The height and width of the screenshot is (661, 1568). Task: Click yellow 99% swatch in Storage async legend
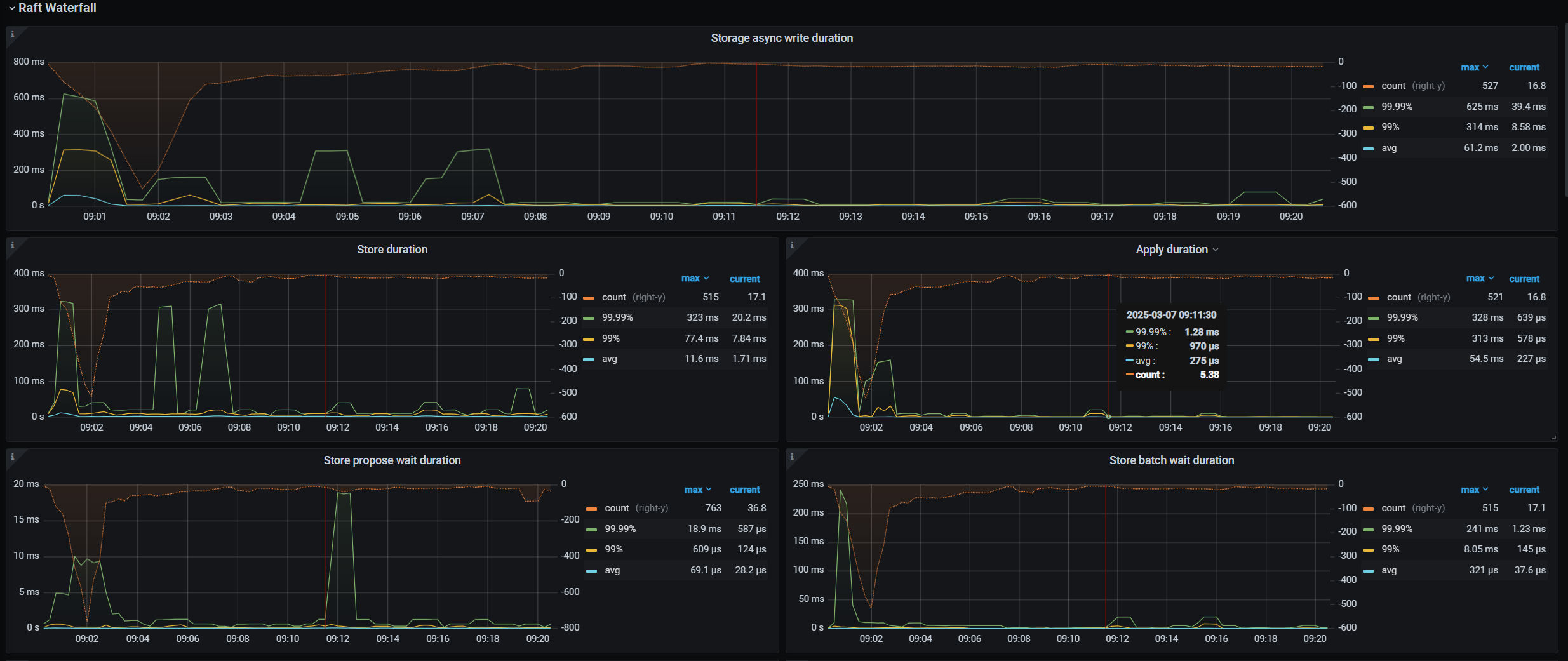[x=1369, y=128]
